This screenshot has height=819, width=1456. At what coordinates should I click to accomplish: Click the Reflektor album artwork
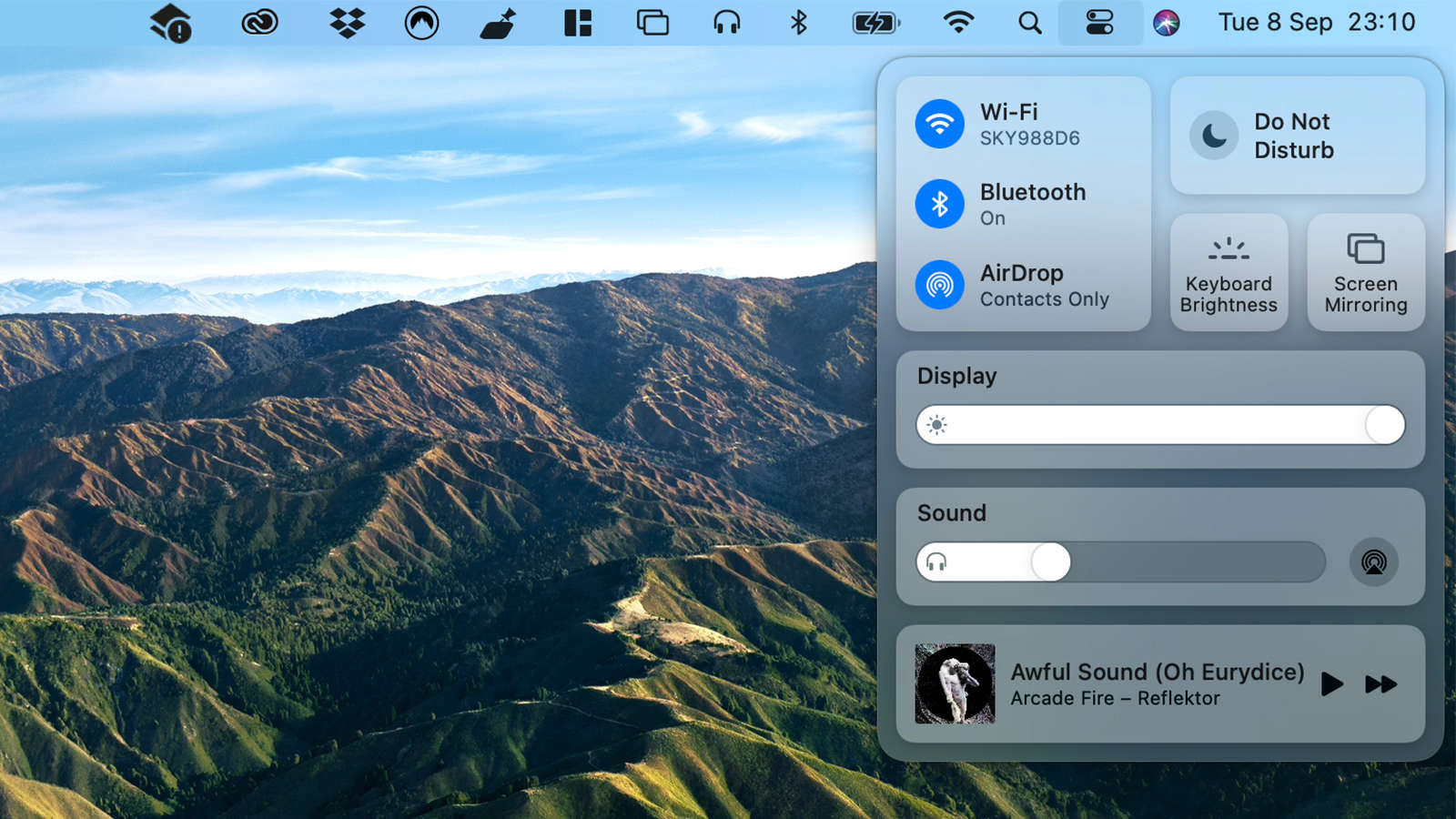pos(955,683)
